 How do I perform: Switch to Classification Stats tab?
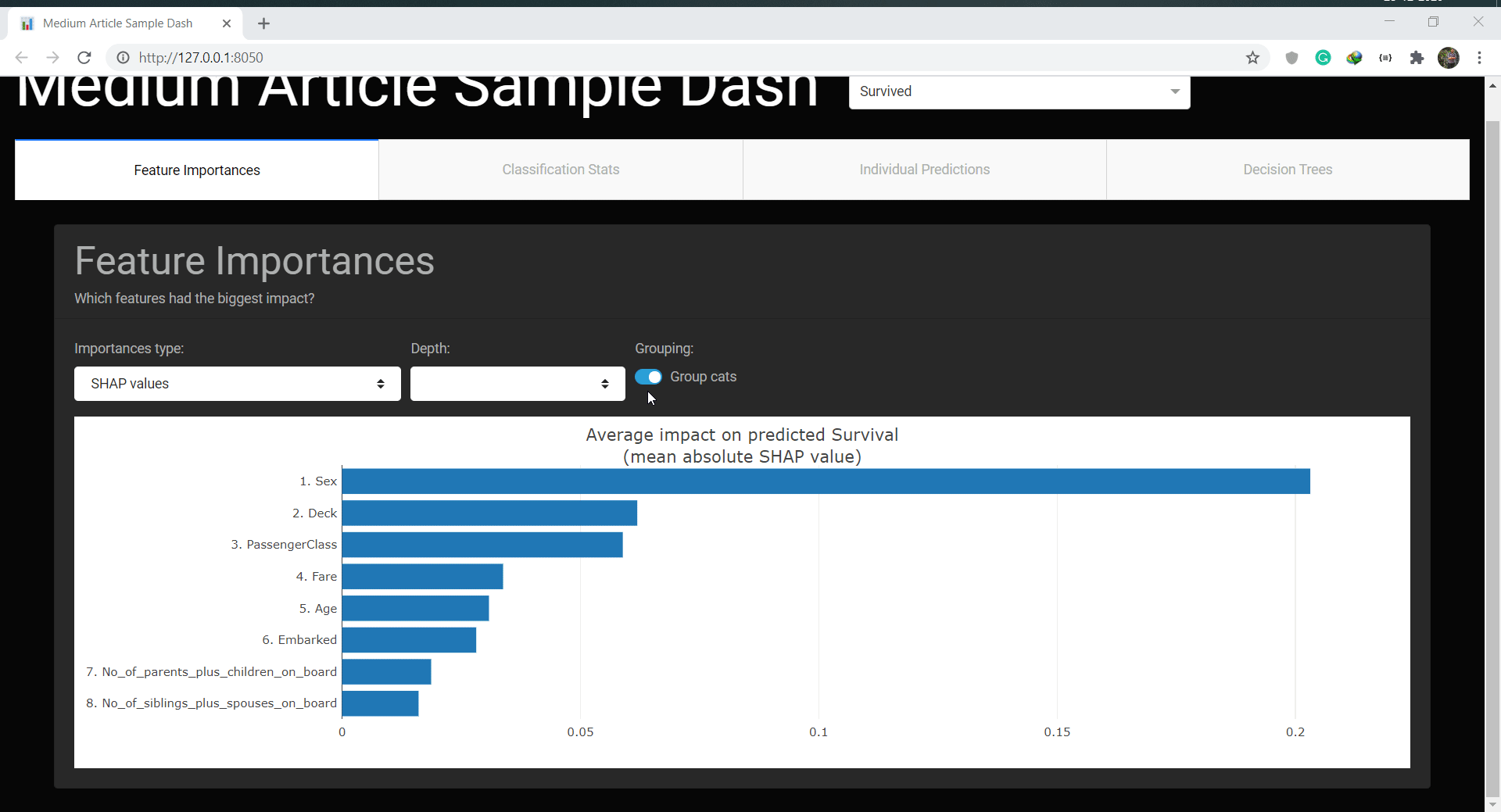tap(561, 170)
